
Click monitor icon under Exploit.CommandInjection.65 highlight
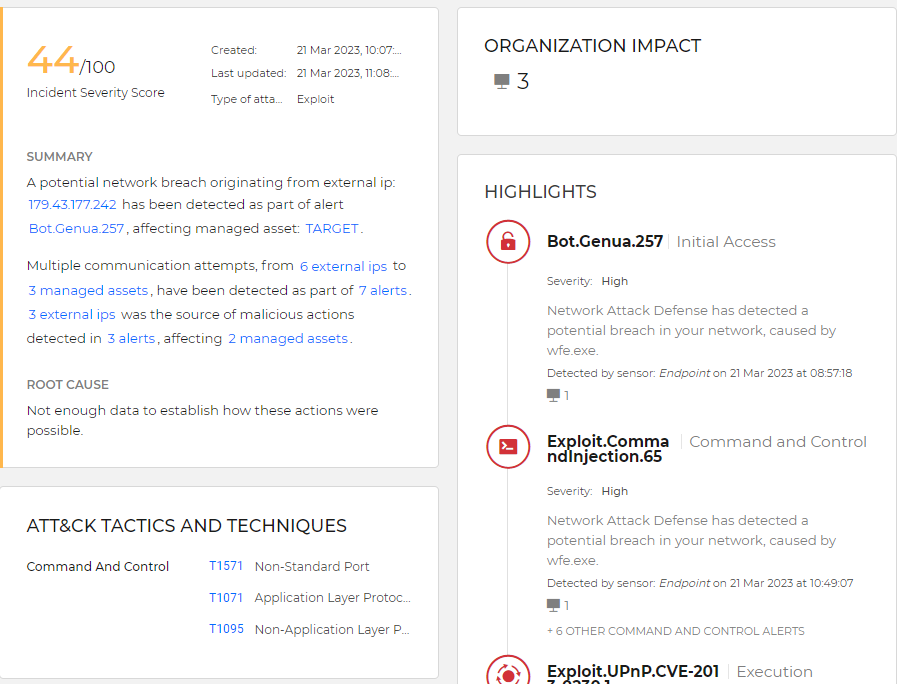tap(553, 606)
